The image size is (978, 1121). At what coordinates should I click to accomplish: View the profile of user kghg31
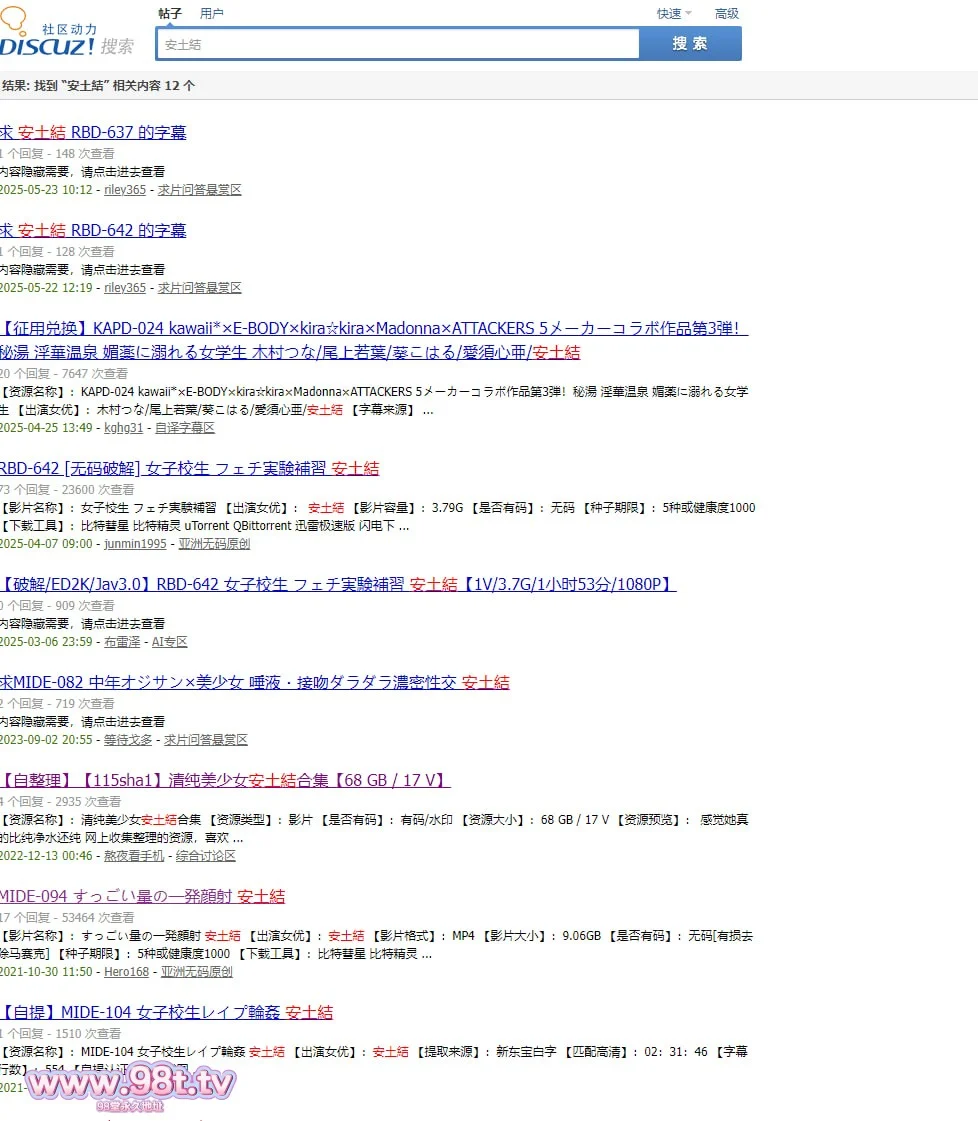(124, 428)
